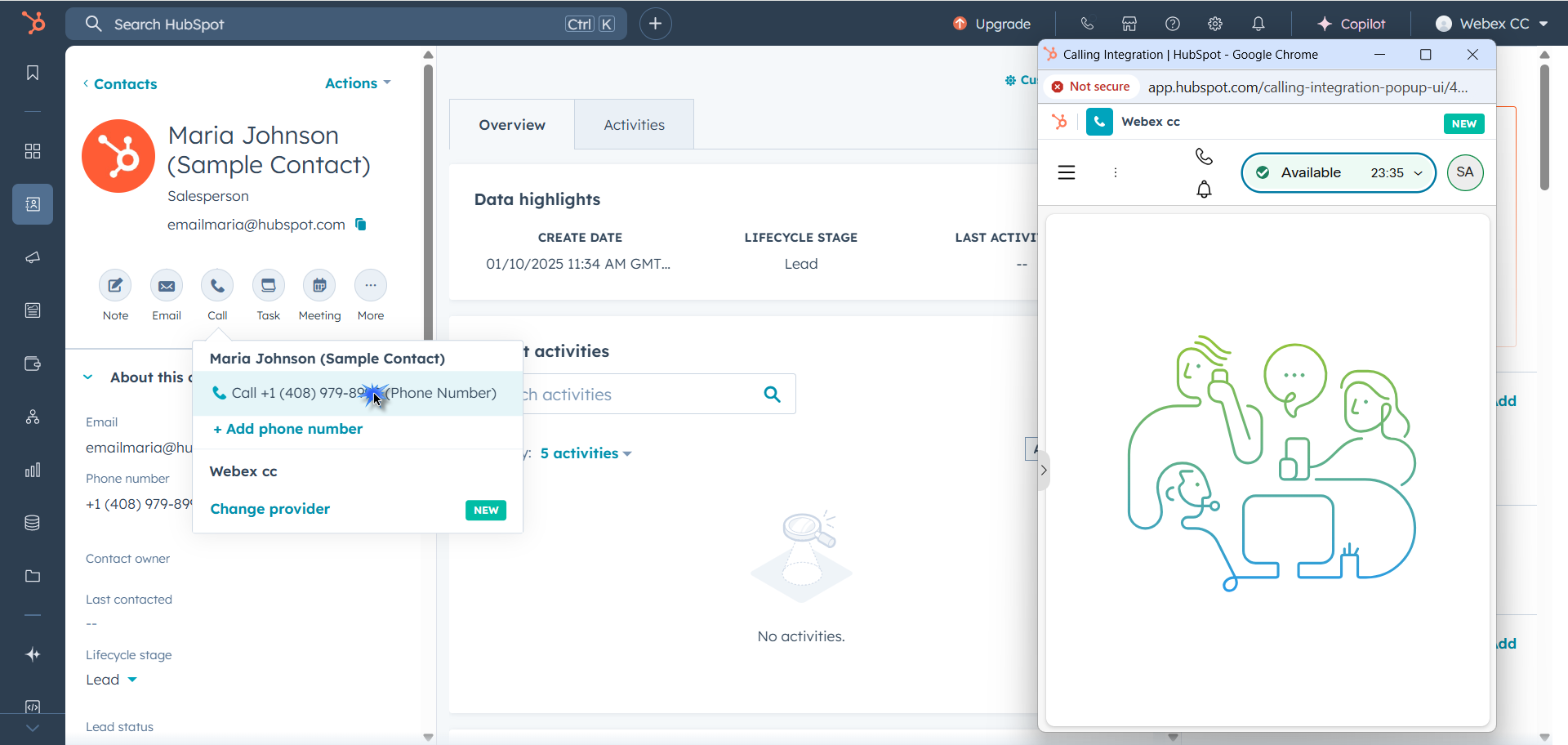The height and width of the screenshot is (745, 1568).
Task: Click the hamburger menu in Webex popup
Action: click(x=1067, y=172)
